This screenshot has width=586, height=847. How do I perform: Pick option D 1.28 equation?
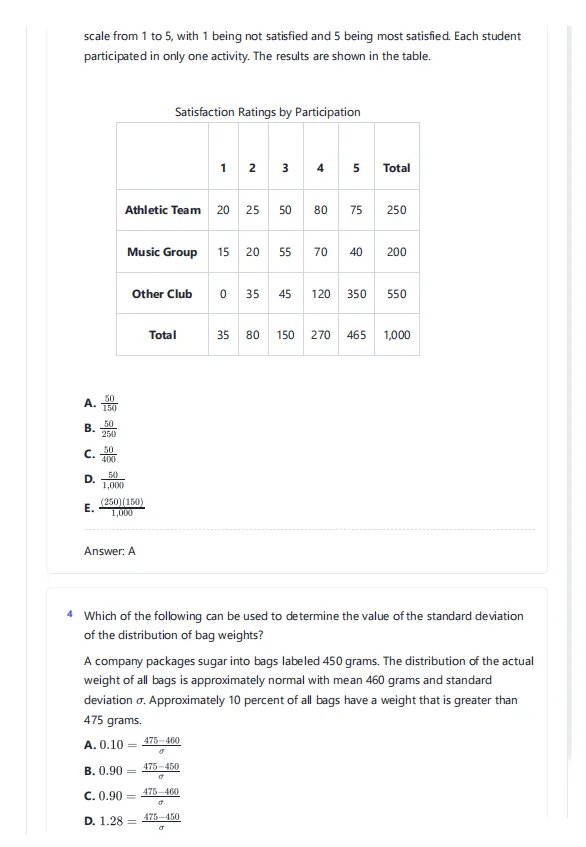click(x=132, y=821)
